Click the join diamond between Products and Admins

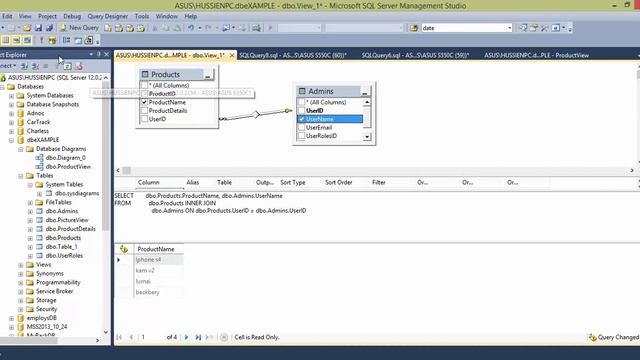(256, 115)
